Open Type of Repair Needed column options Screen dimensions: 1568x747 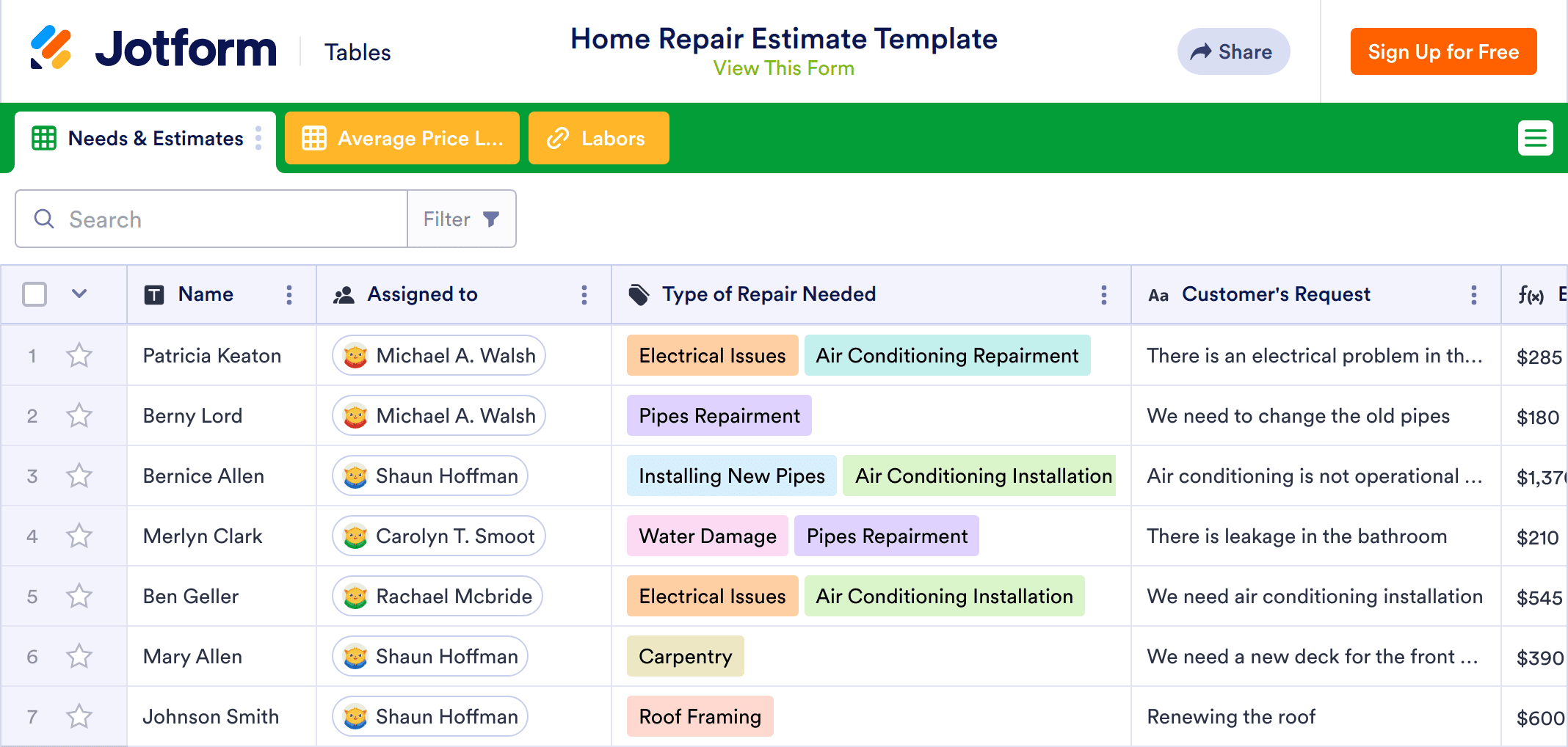point(1103,295)
